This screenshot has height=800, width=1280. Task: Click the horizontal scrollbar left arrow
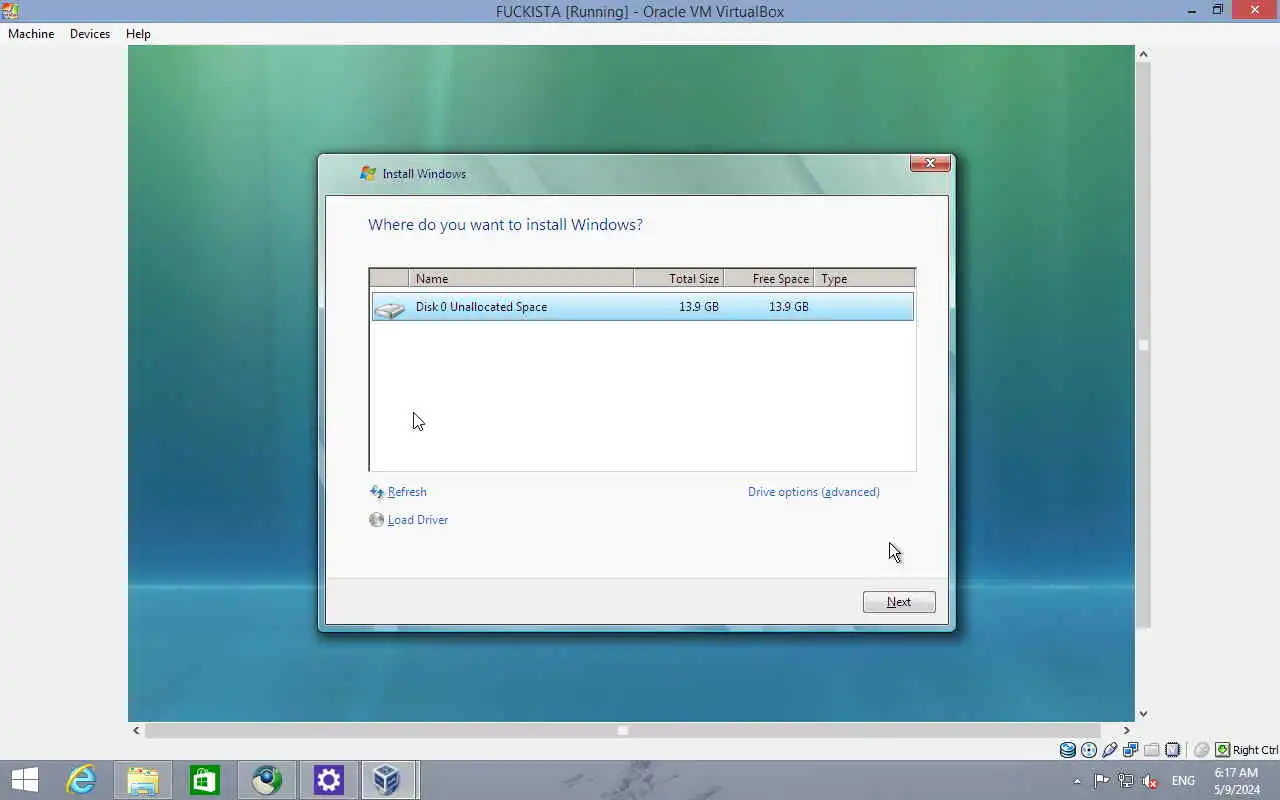(136, 731)
